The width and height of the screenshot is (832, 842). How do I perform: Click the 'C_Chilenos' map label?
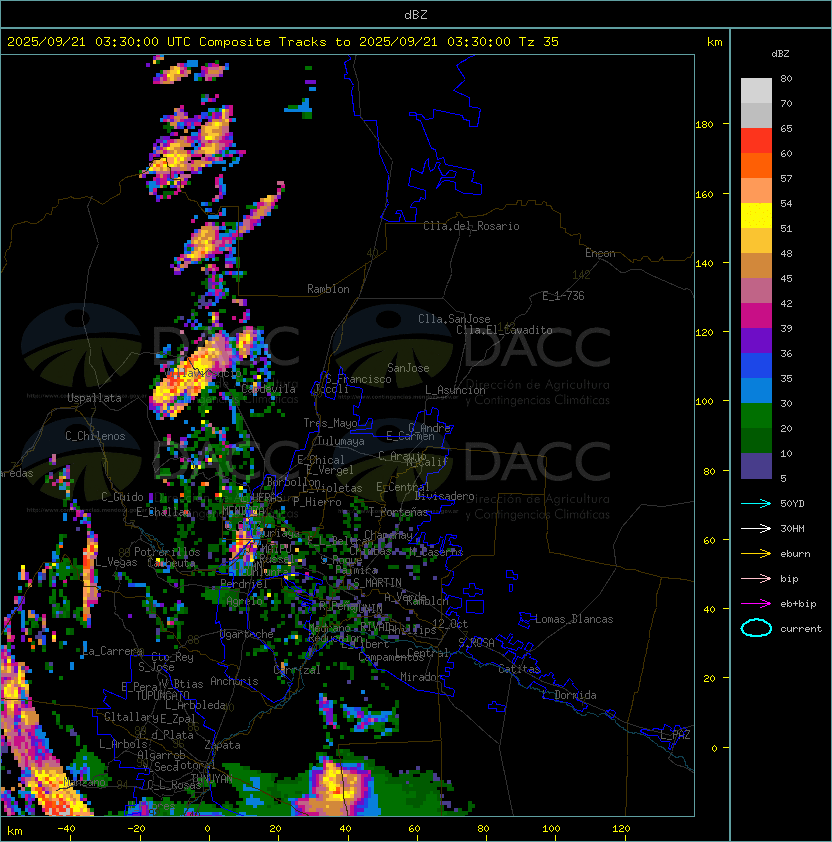point(95,436)
